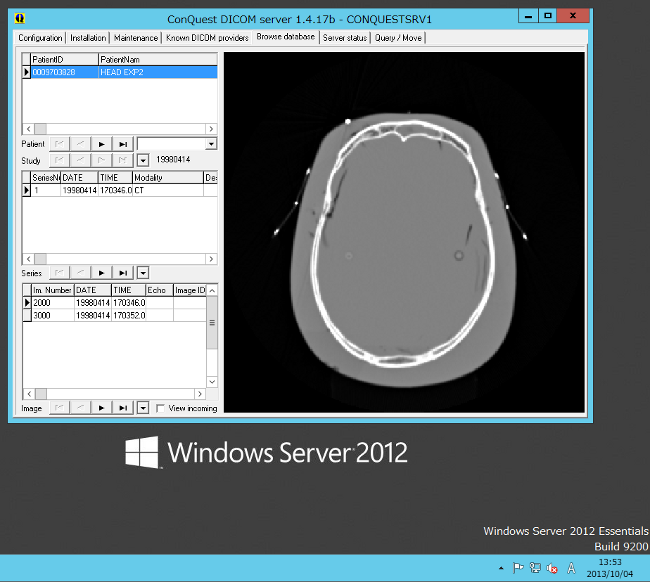Jump to last image
This screenshot has width=650, height=582.
(123, 408)
